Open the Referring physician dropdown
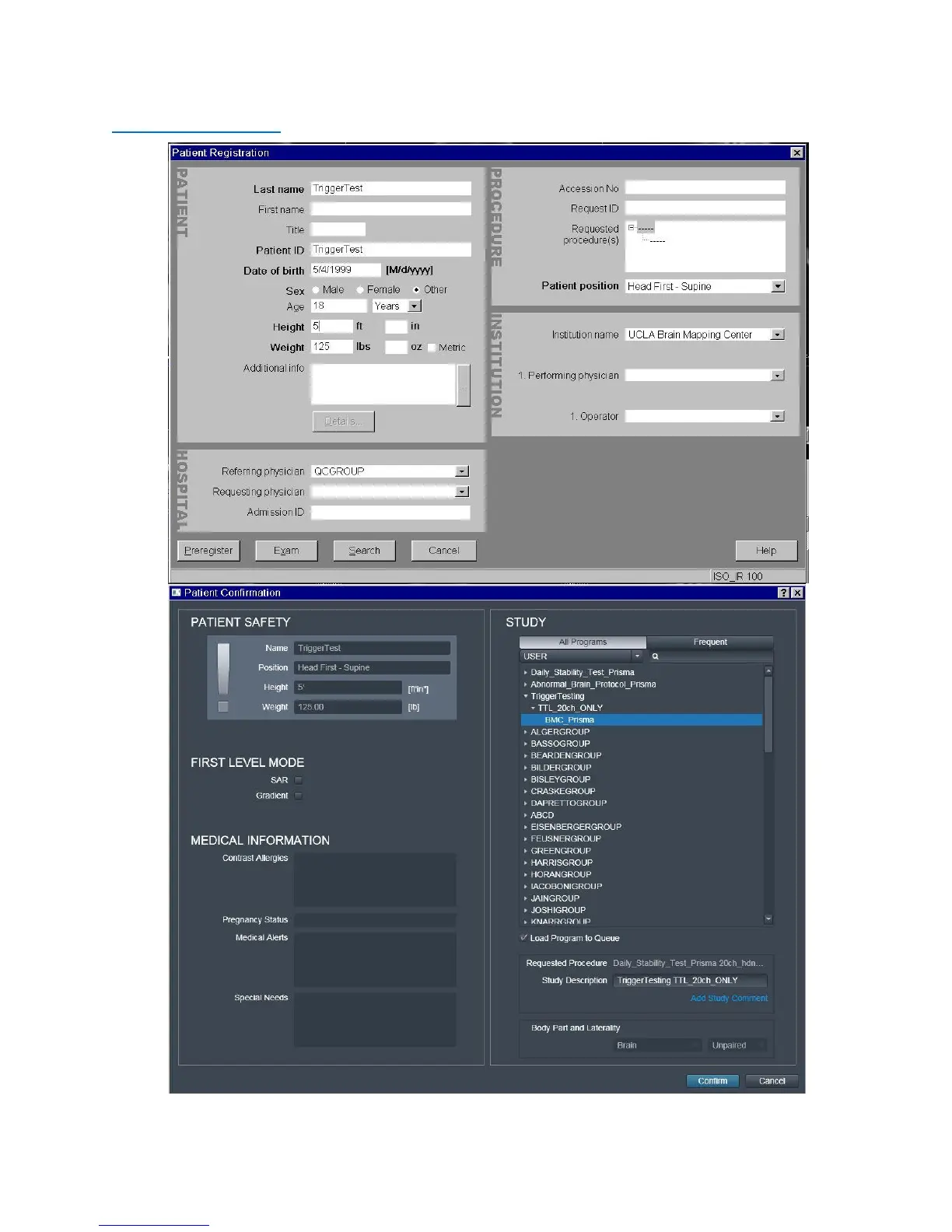 462,471
